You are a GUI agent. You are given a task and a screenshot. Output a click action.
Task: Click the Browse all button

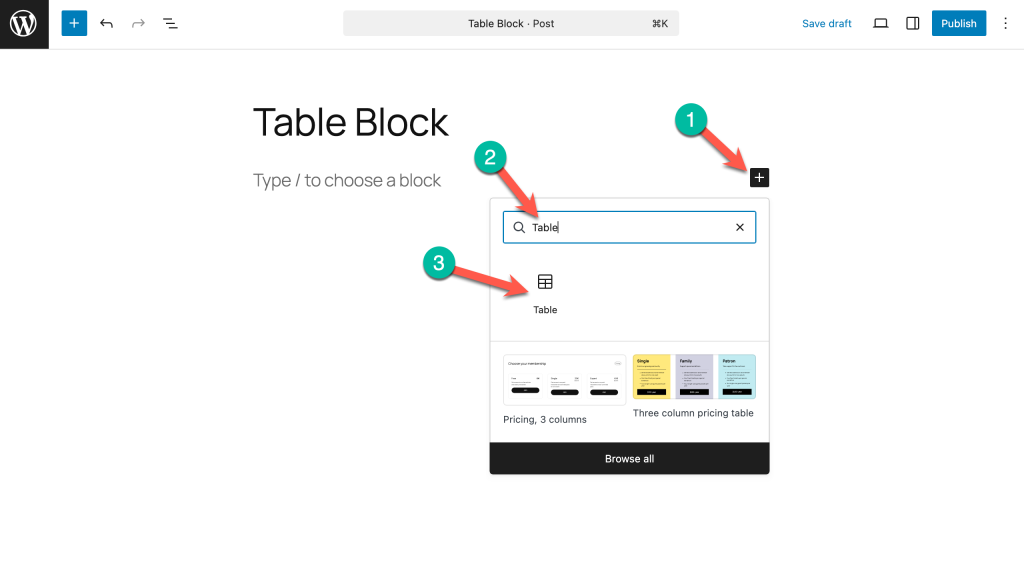[629, 459]
